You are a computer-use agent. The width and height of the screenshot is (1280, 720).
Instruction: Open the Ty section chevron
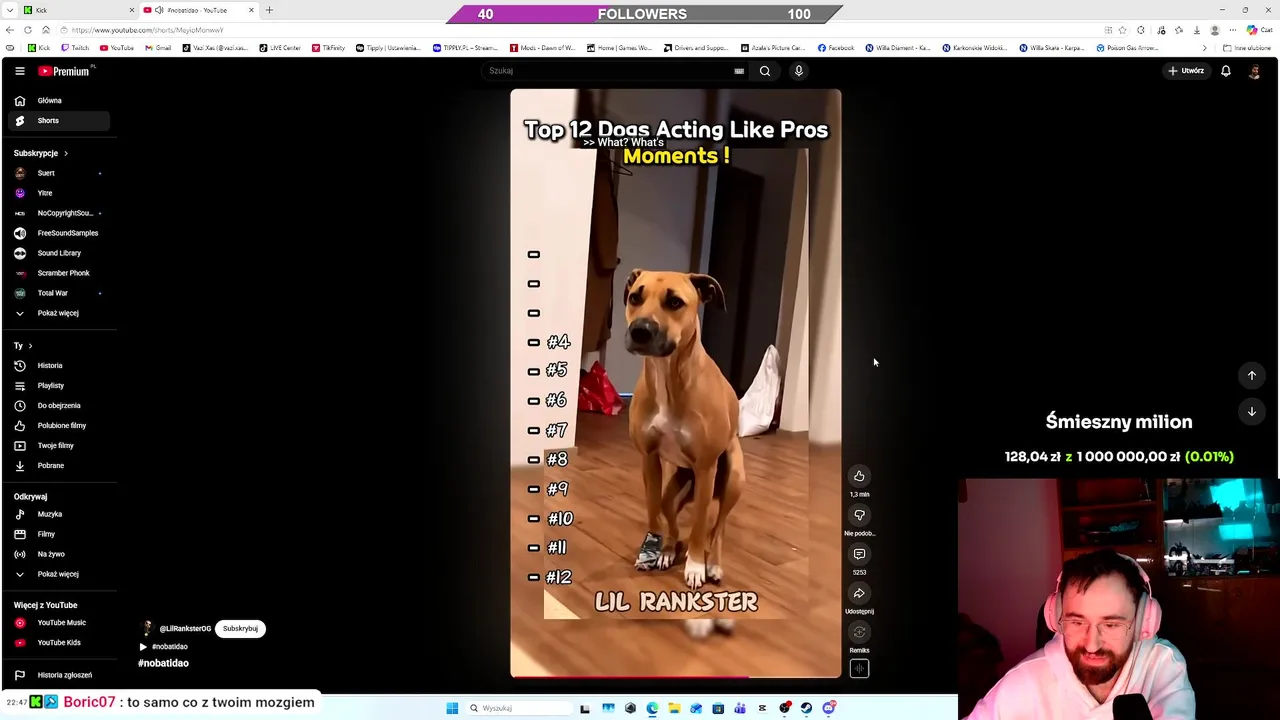30,345
